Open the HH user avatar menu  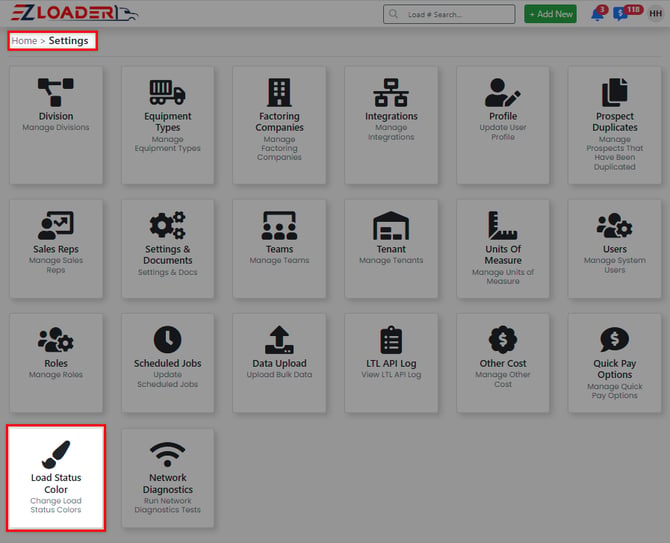[655, 14]
